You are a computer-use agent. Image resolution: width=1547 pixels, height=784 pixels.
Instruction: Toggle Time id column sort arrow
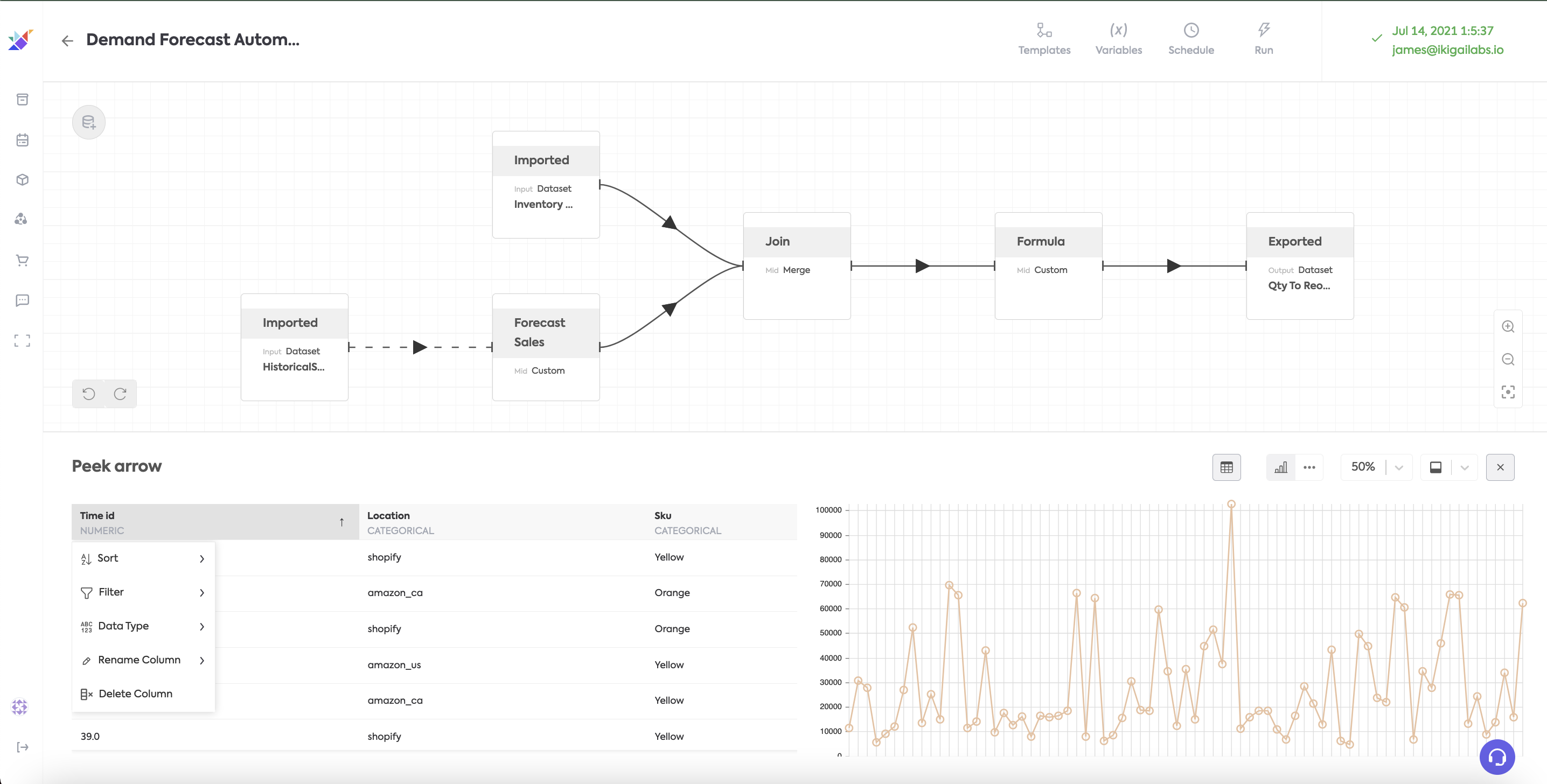tap(342, 522)
